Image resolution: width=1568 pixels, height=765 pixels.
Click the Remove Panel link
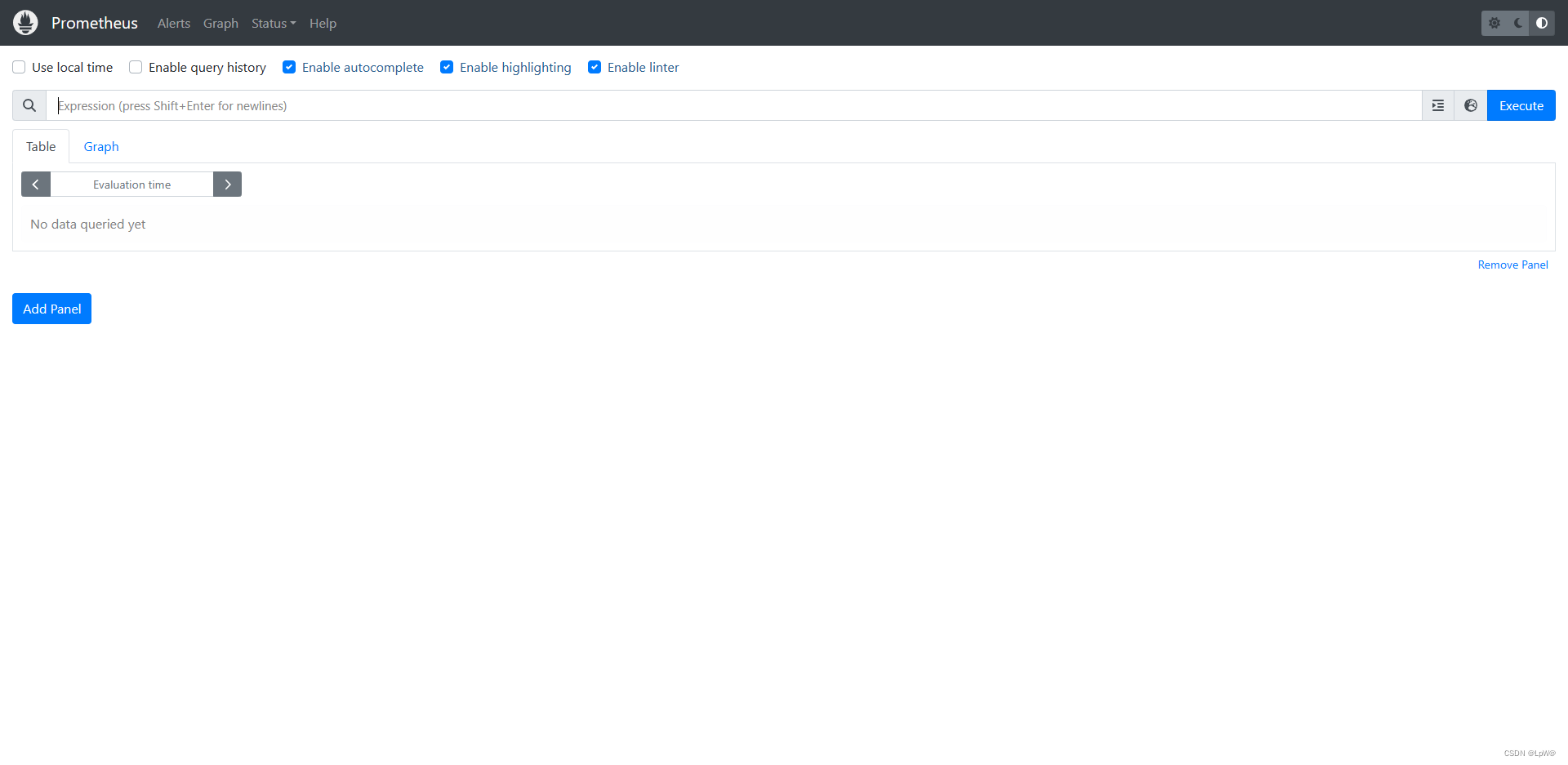pos(1512,265)
